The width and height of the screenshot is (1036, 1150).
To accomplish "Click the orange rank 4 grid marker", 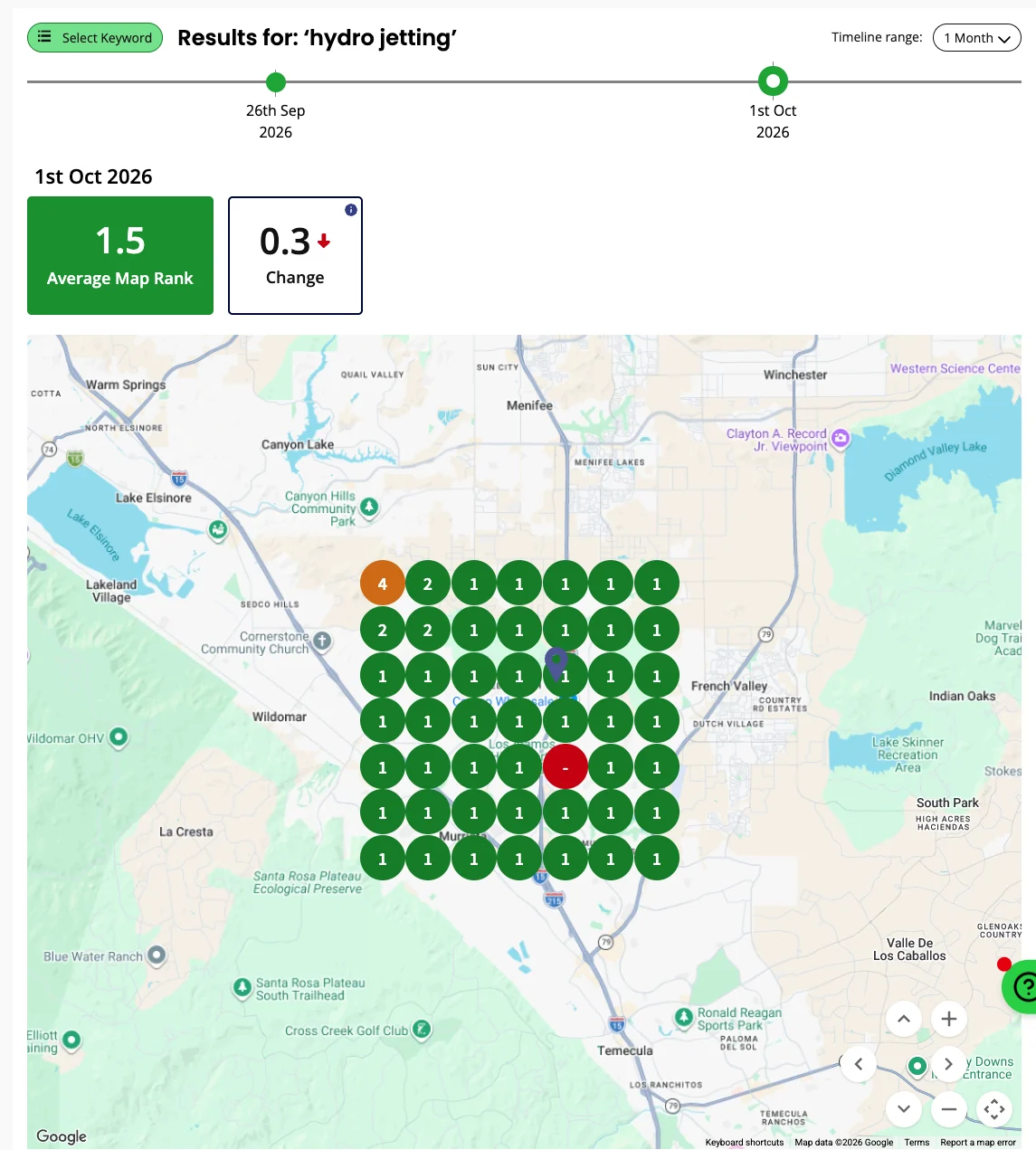I will (383, 584).
